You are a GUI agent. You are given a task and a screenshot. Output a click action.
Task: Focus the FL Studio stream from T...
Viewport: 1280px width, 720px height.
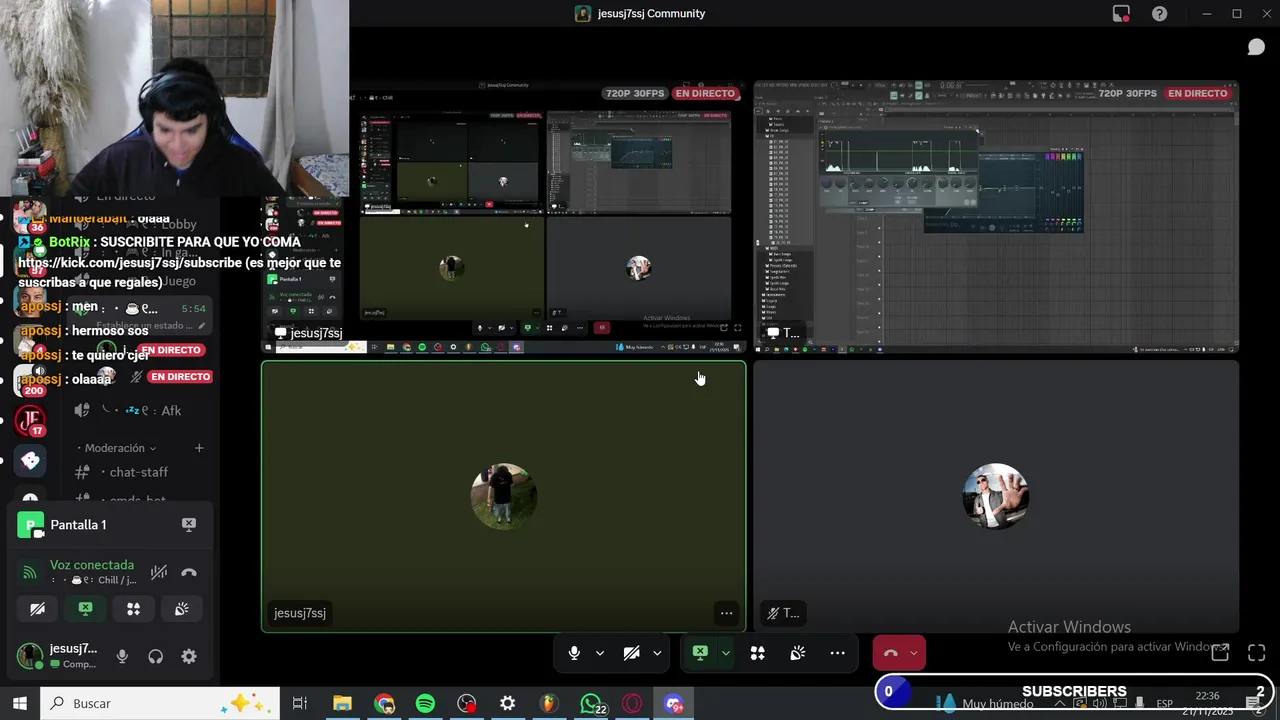[996, 217]
